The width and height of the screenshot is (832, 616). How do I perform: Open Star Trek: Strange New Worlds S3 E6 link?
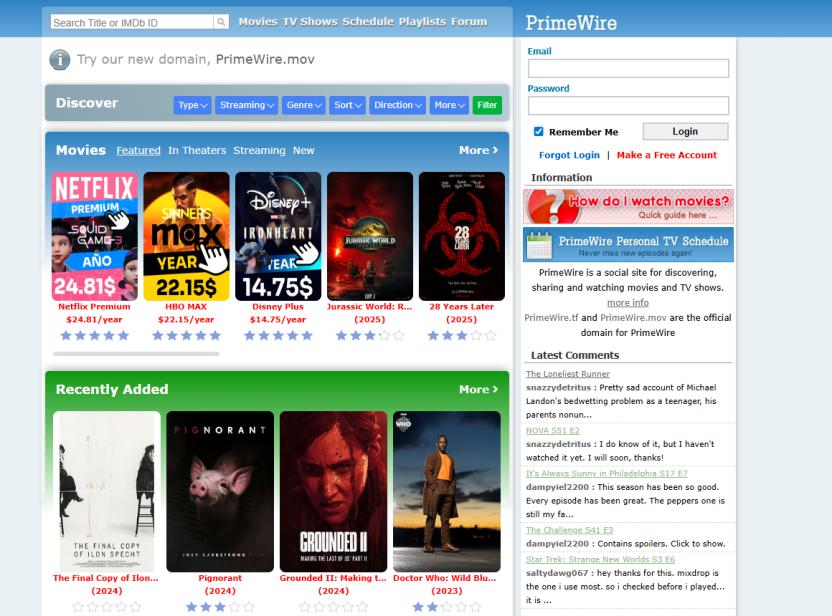[x=600, y=560]
